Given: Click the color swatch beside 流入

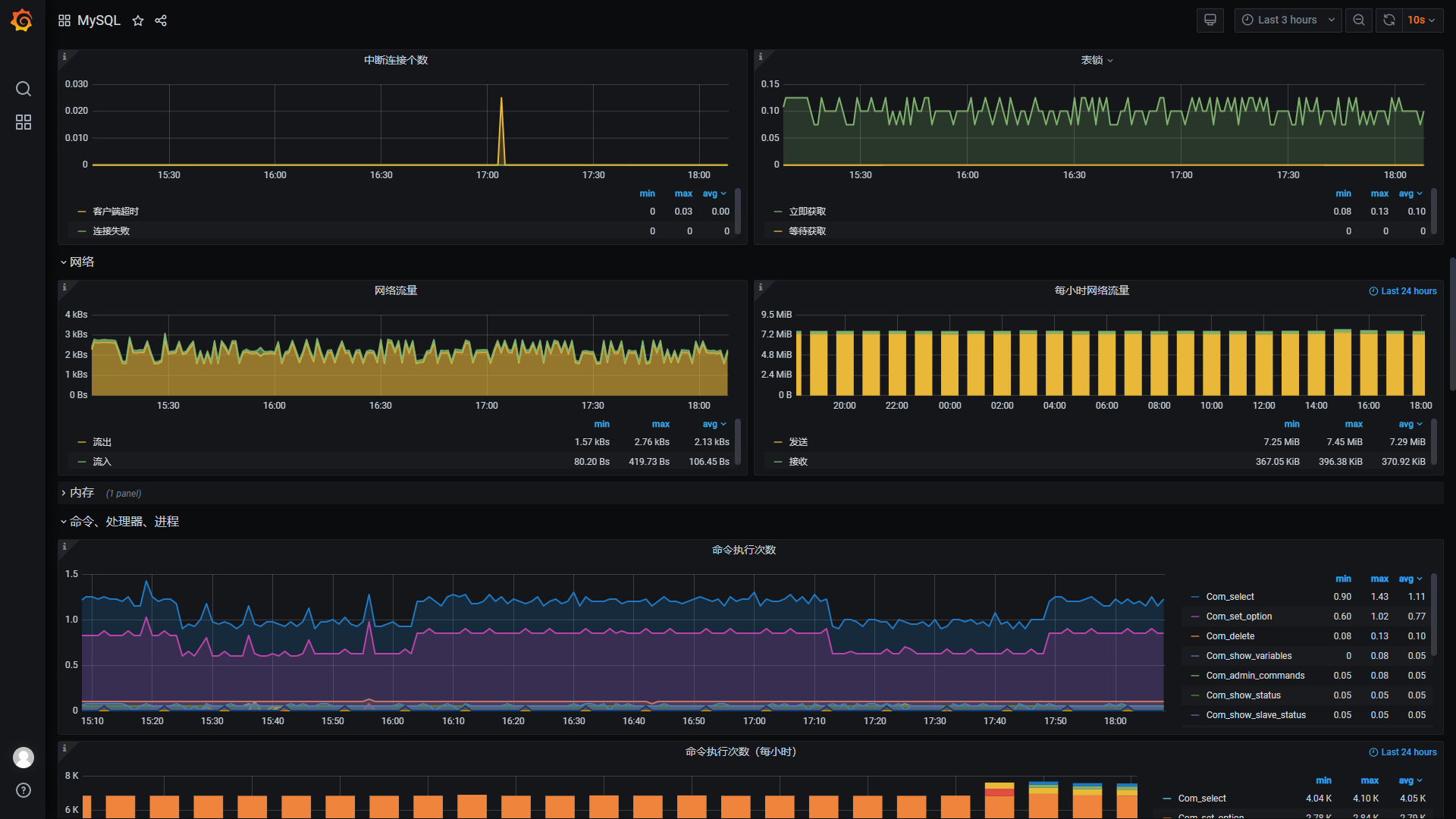Looking at the screenshot, I should click(82, 461).
